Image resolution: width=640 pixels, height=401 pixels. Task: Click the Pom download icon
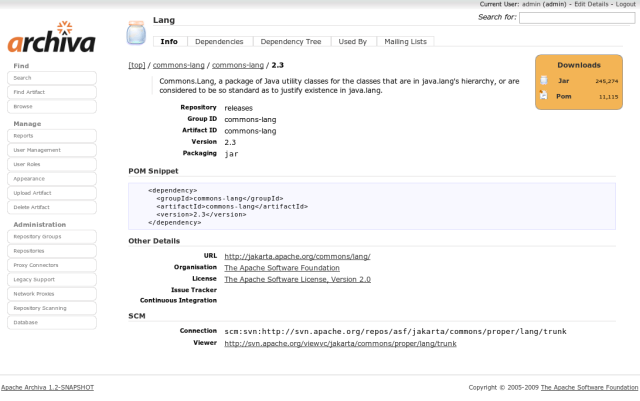click(x=543, y=96)
